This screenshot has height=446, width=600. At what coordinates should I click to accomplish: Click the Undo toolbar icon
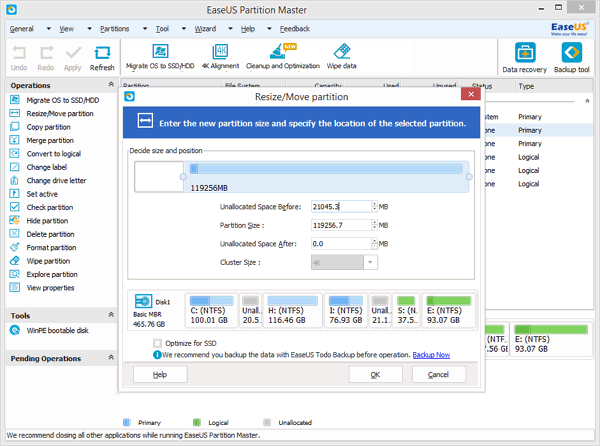19,58
